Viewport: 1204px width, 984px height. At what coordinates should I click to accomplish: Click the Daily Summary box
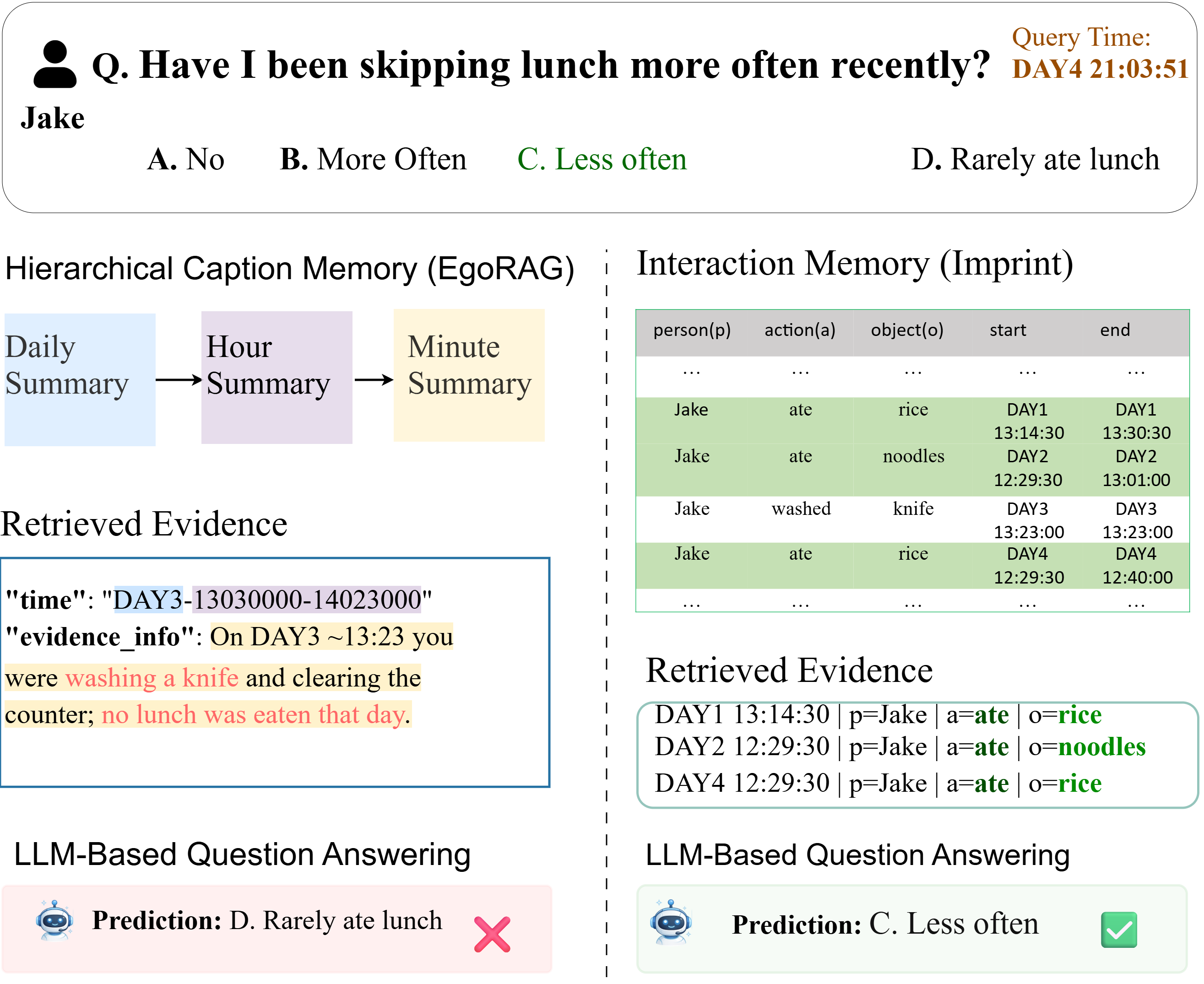tap(80, 381)
